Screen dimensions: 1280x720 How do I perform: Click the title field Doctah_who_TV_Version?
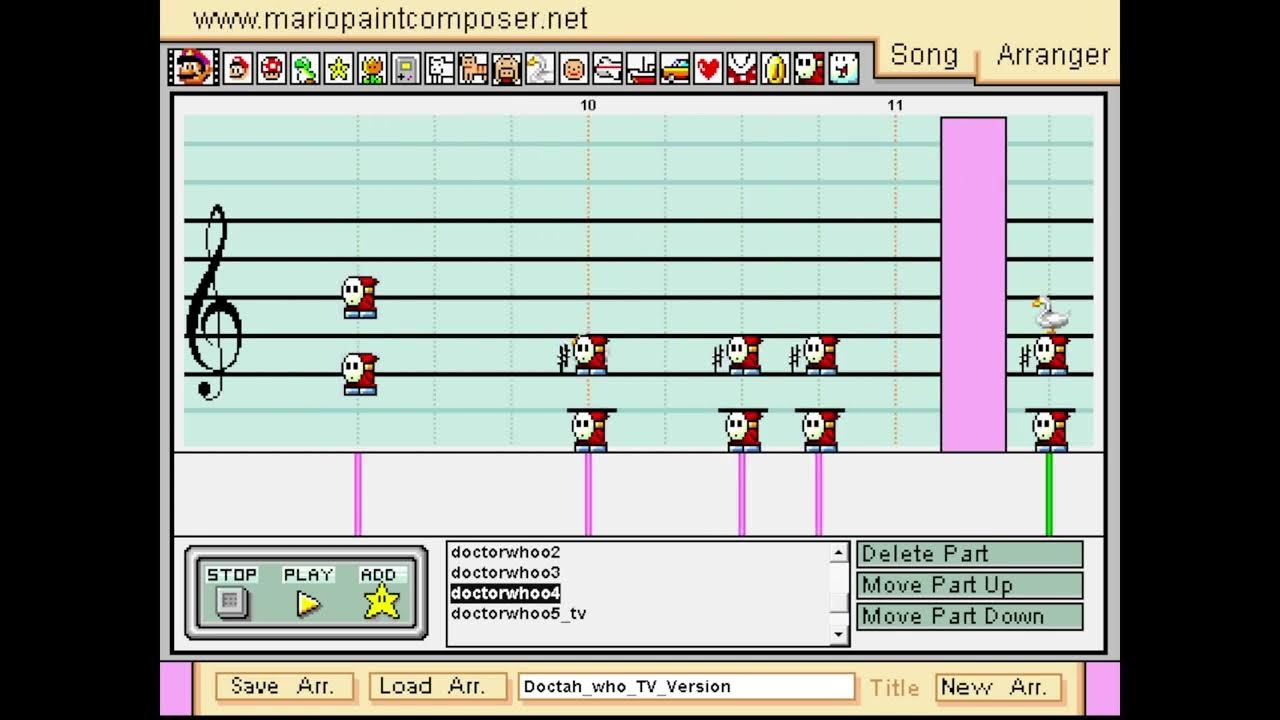(x=686, y=687)
